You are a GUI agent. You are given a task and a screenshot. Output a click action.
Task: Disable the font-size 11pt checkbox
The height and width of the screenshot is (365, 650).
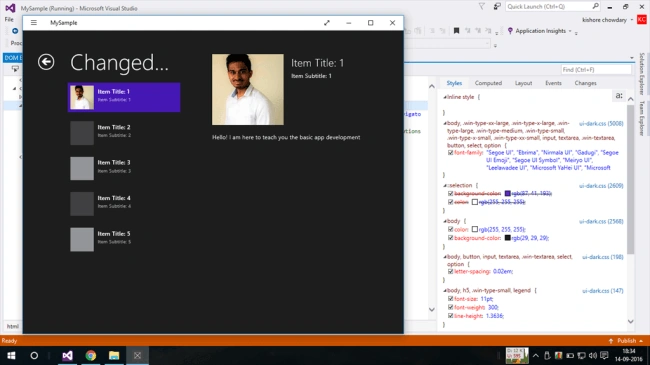pyautogui.click(x=450, y=299)
